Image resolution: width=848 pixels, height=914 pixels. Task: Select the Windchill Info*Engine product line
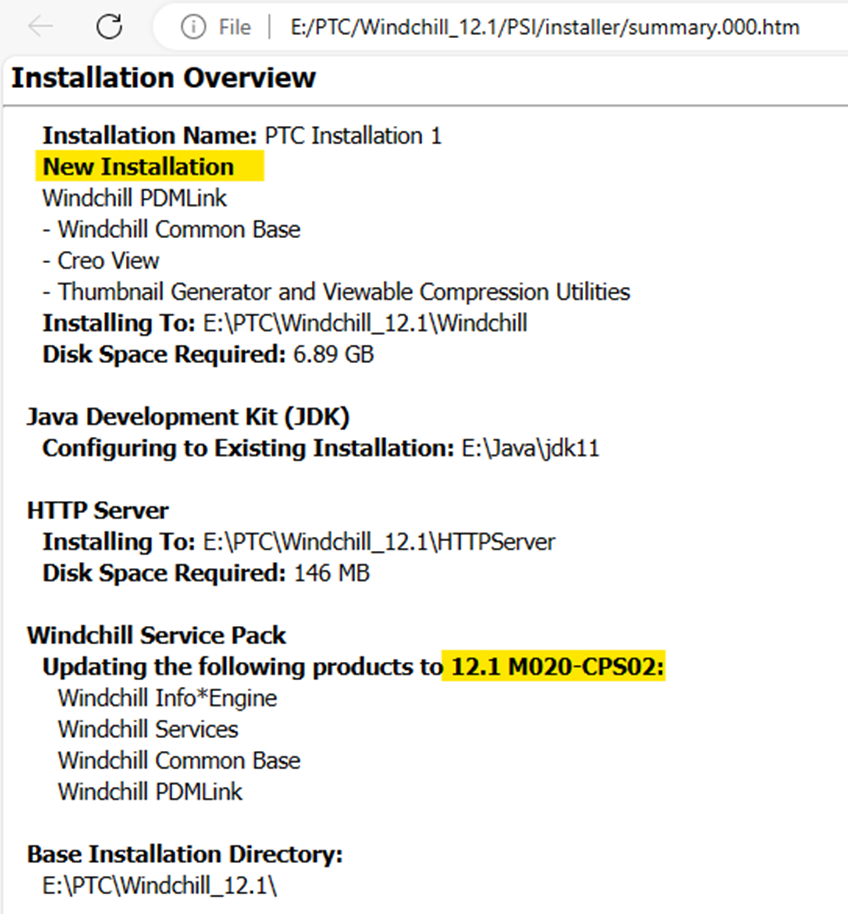point(167,698)
